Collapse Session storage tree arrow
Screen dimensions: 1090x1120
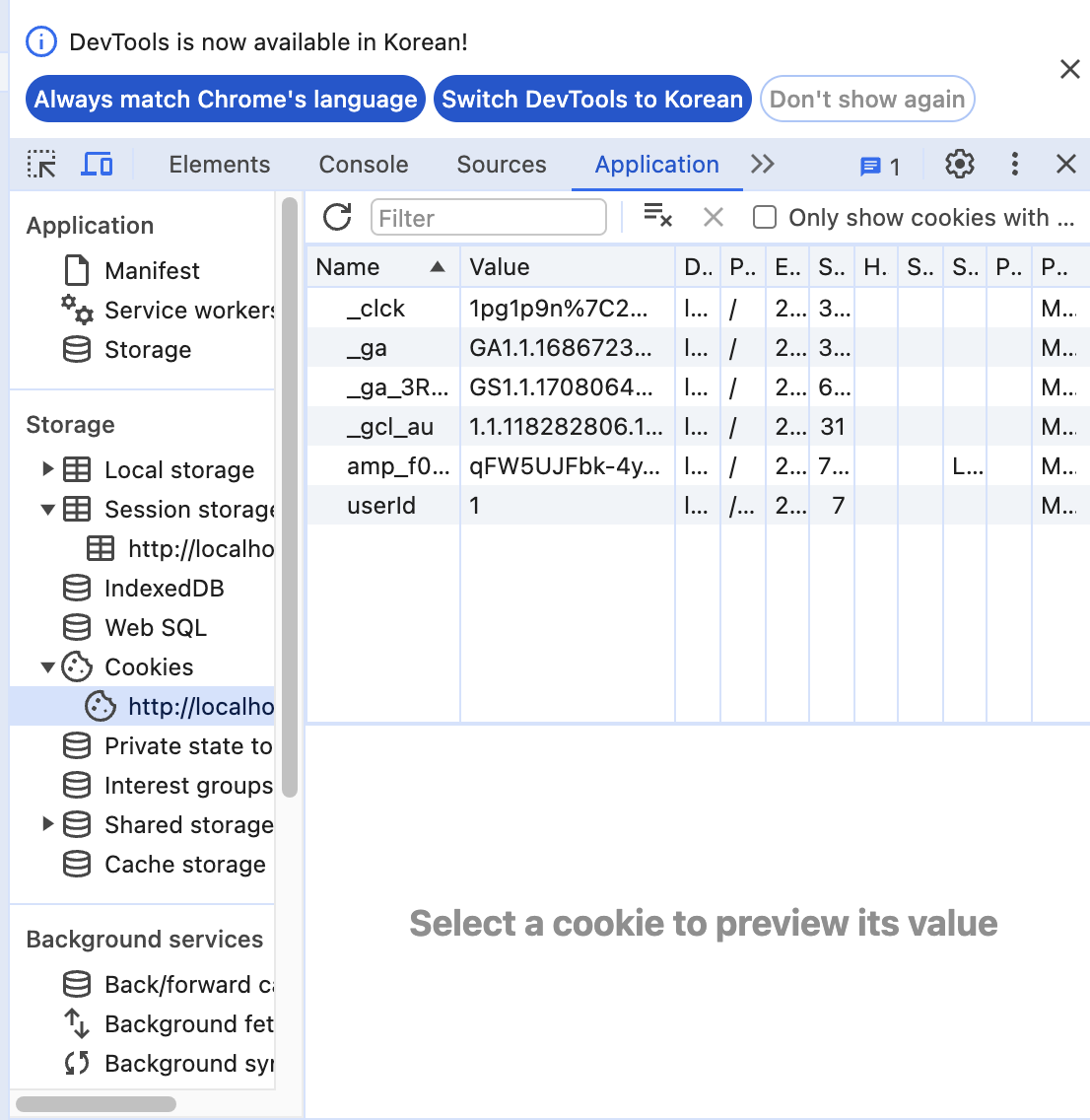pyautogui.click(x=48, y=510)
